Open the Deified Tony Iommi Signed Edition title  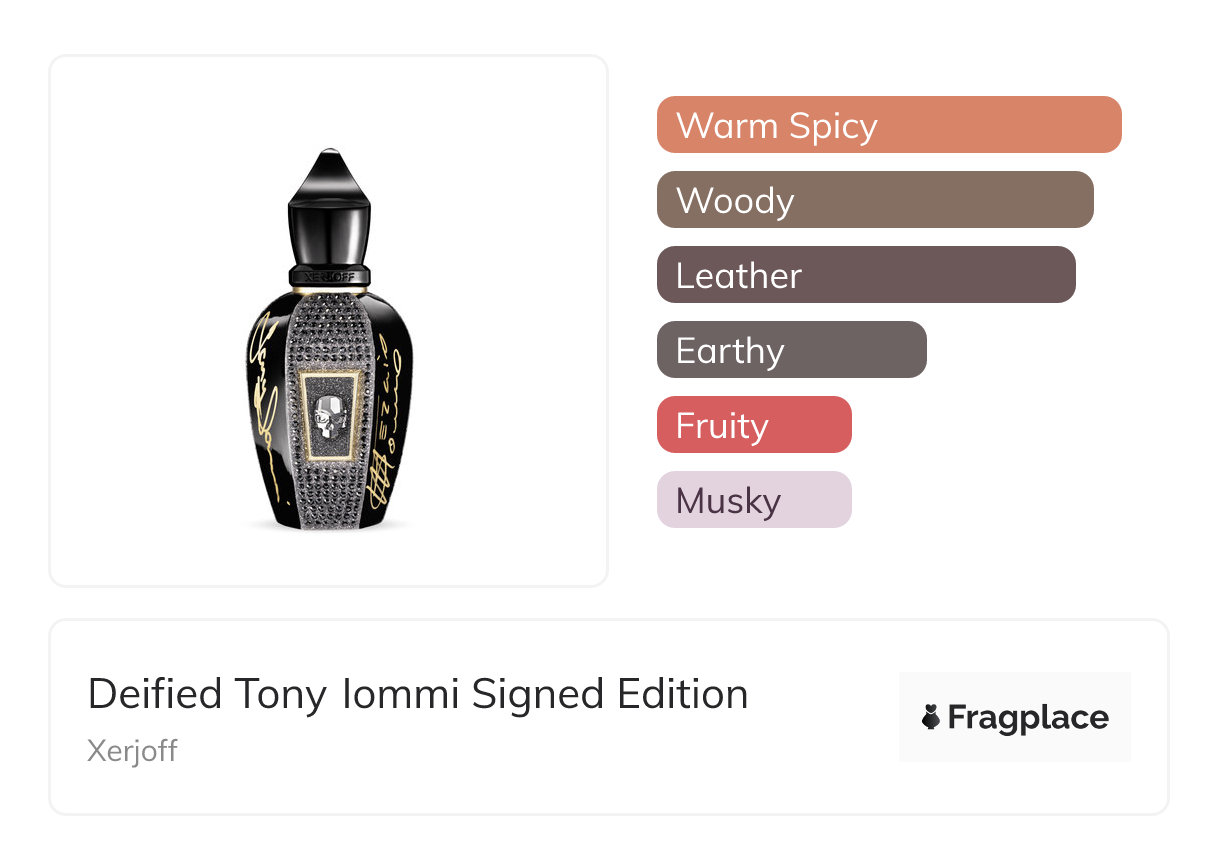pyautogui.click(x=418, y=694)
